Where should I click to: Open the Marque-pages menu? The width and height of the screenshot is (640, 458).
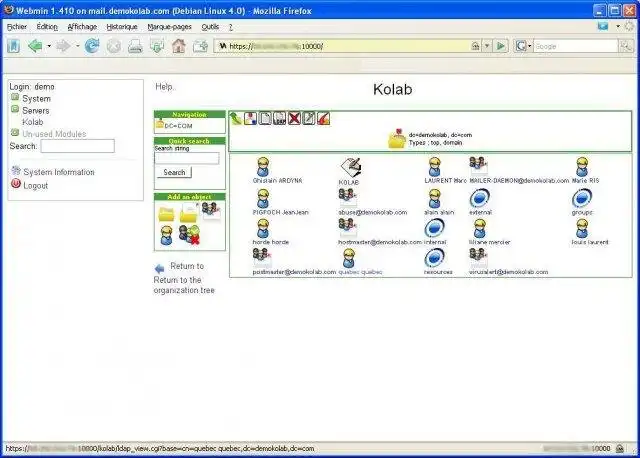point(169,27)
